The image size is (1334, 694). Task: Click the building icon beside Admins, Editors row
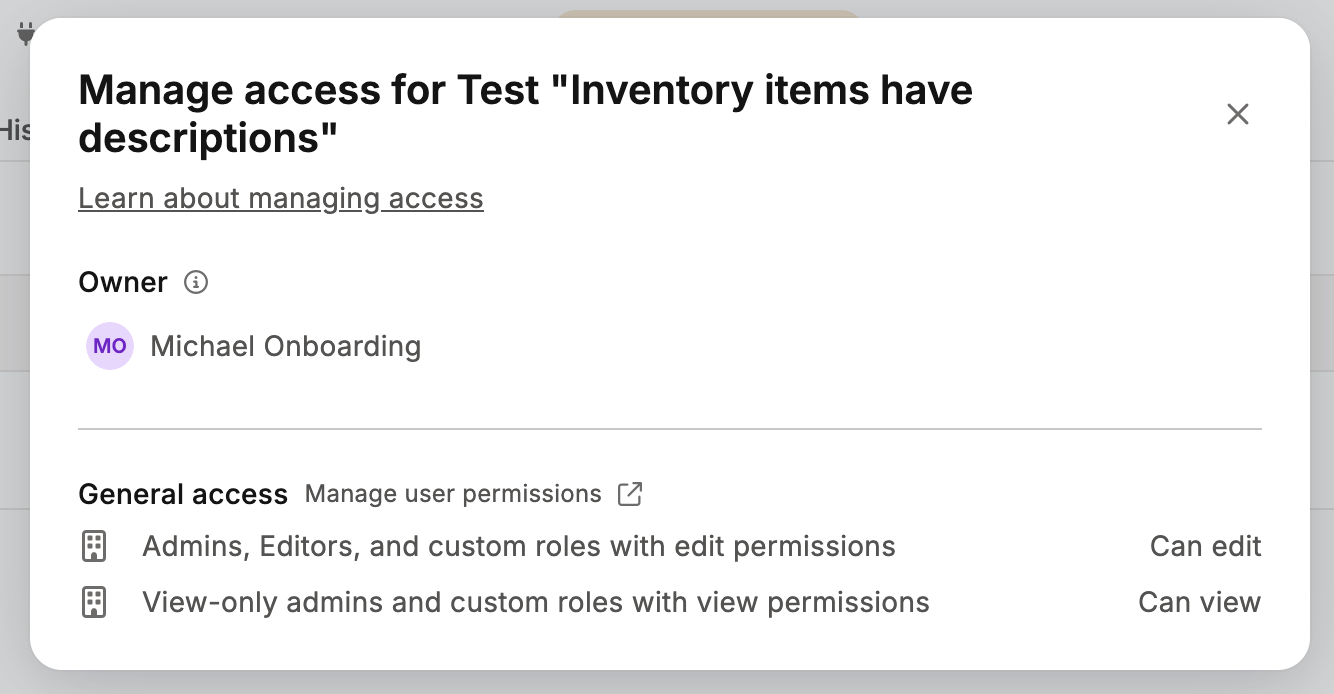tap(93, 546)
